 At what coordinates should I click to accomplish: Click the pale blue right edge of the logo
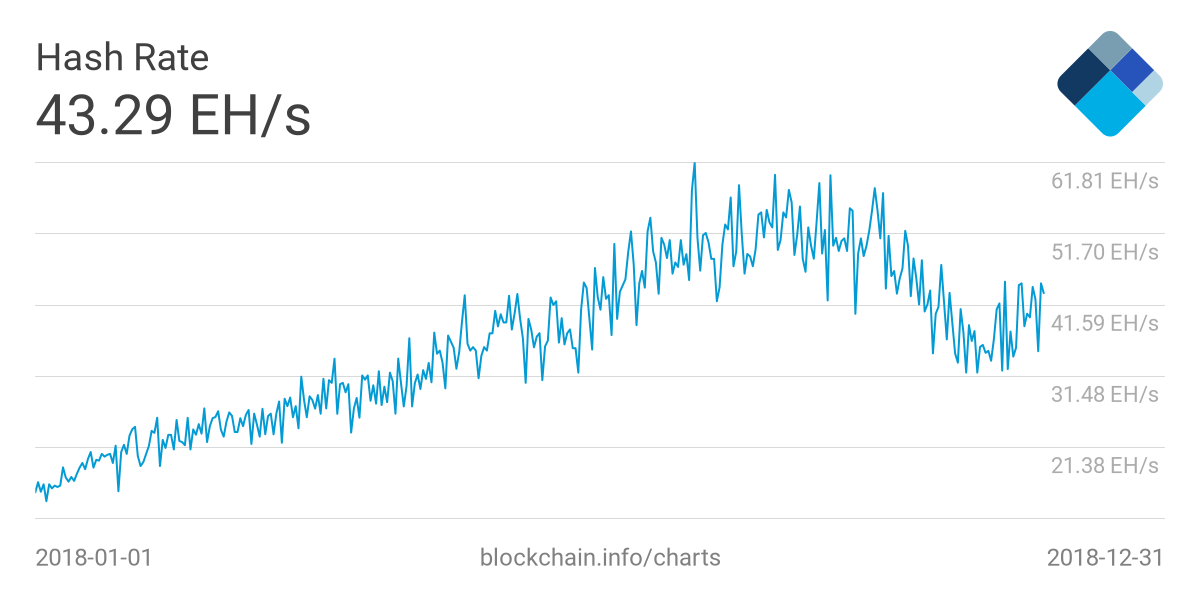point(1151,86)
